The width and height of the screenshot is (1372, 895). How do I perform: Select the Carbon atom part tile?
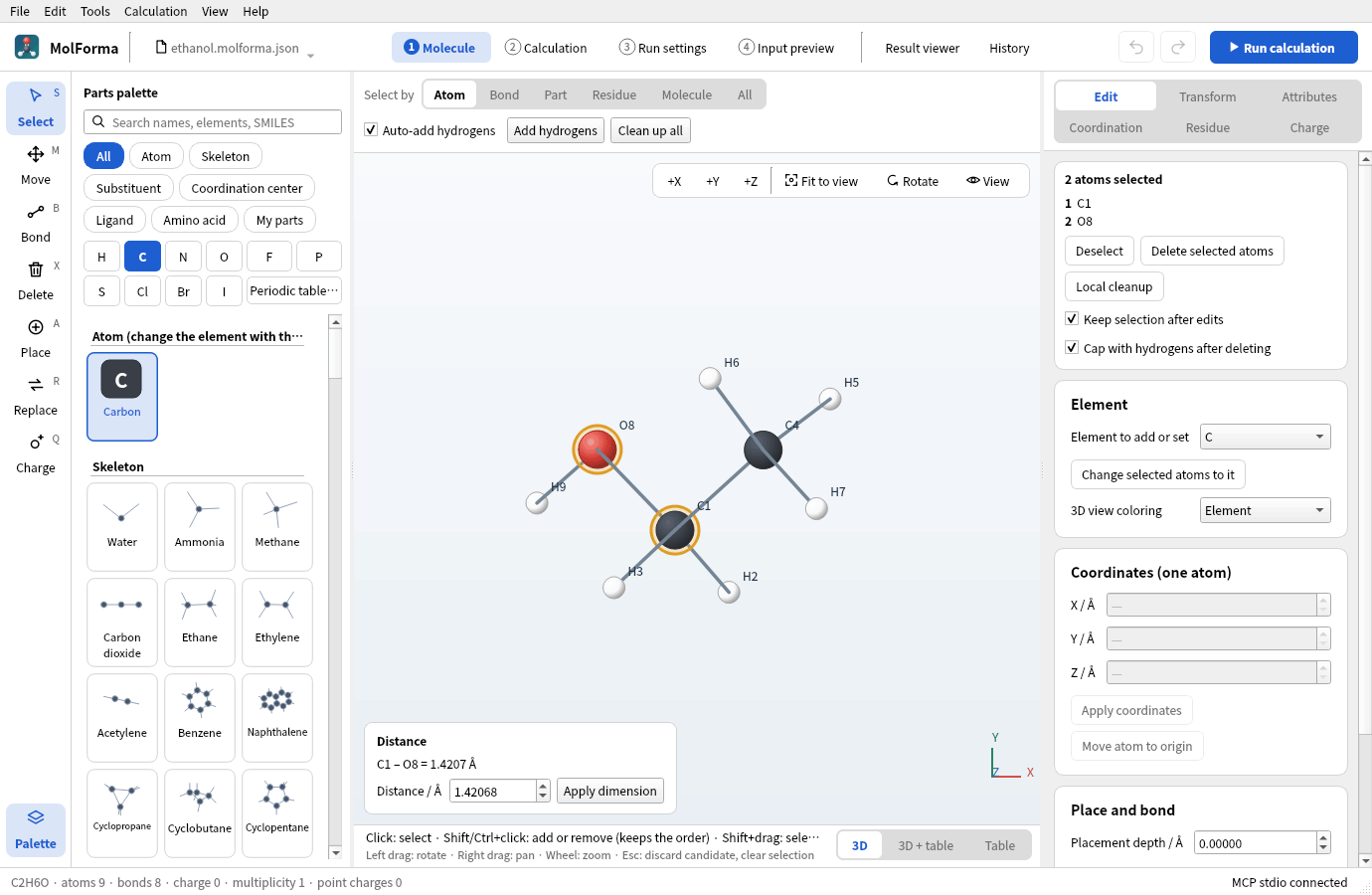tap(122, 397)
